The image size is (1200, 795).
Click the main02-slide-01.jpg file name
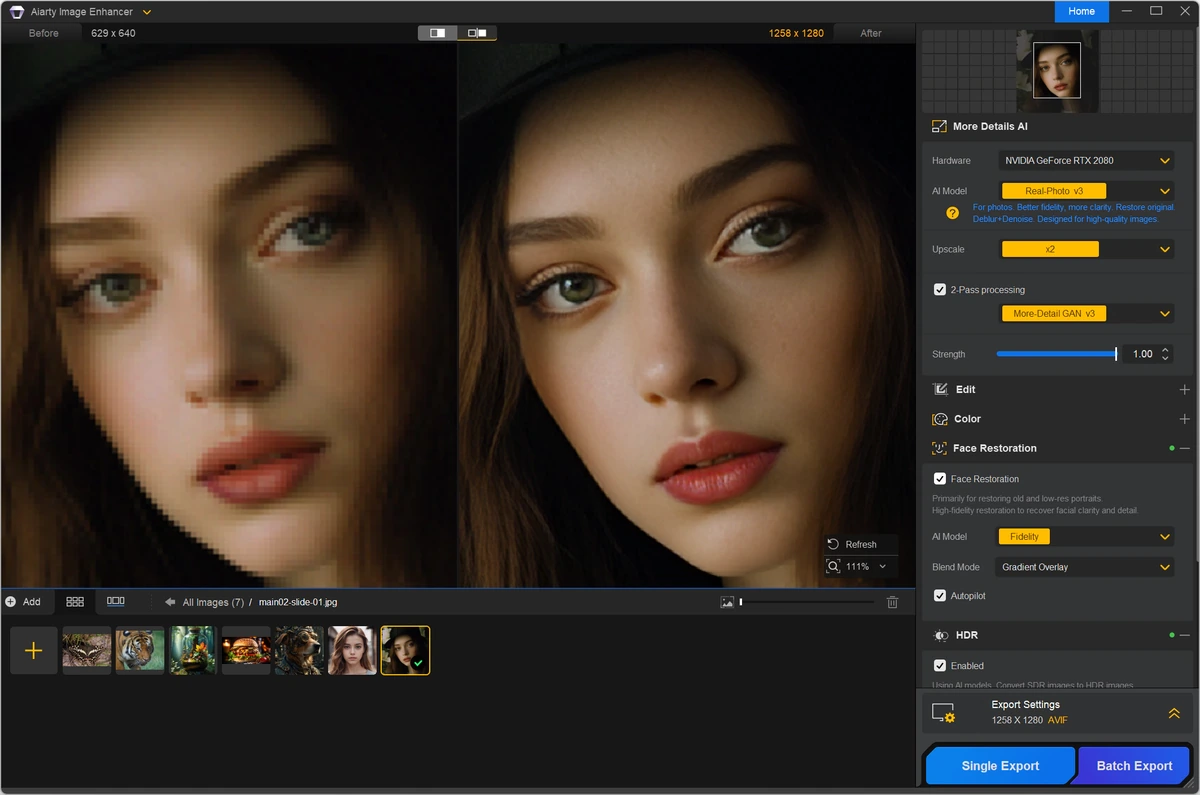pyautogui.click(x=298, y=603)
